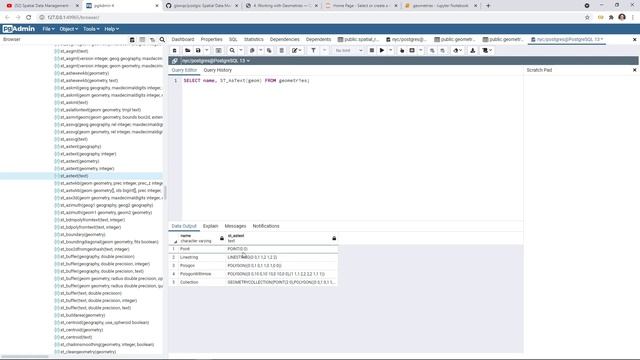The width and height of the screenshot is (640, 360).
Task: Click the Commit transaction toolbar icon
Action: pos(432,51)
